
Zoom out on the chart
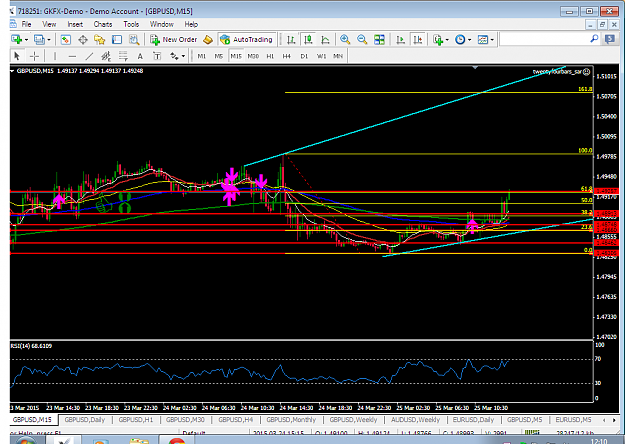pos(362,39)
